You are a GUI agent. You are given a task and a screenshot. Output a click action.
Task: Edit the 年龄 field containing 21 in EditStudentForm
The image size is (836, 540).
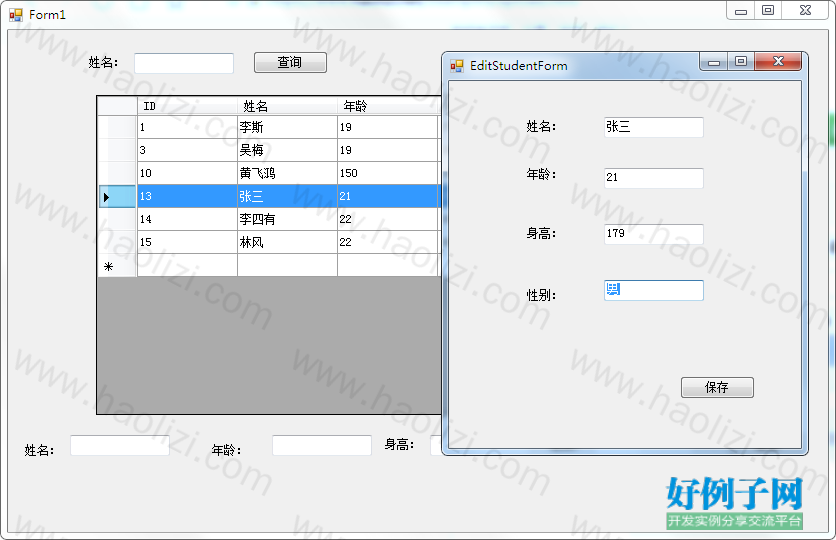tap(654, 178)
